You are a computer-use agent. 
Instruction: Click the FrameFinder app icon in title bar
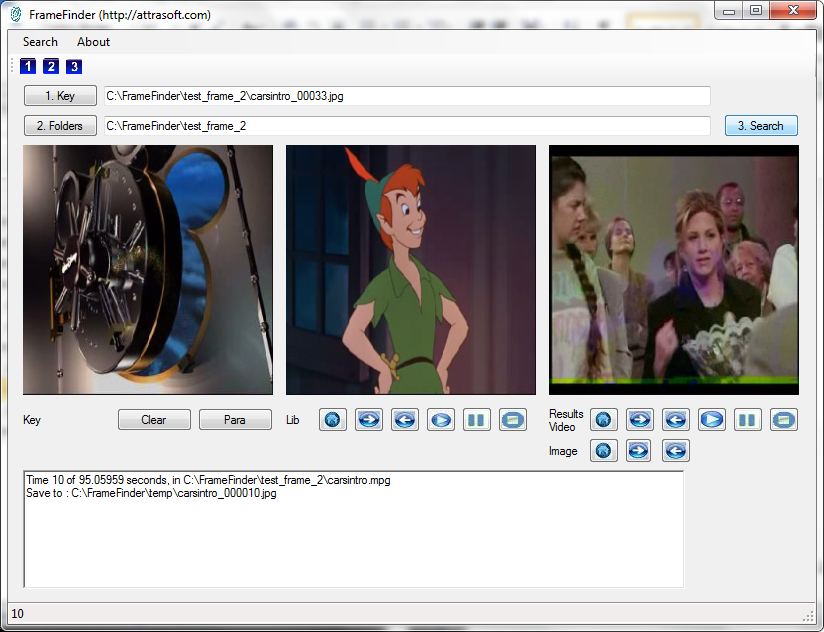tap(16, 14)
